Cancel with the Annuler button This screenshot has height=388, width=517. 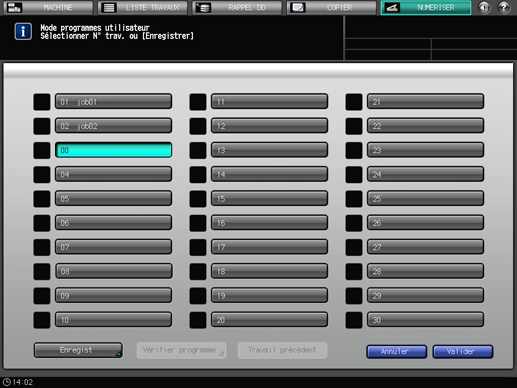tap(396, 351)
